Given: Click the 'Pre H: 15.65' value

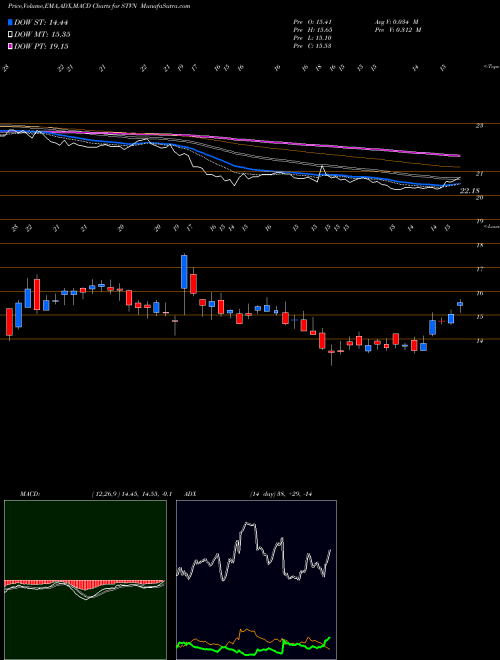Looking at the screenshot, I should (313, 30).
